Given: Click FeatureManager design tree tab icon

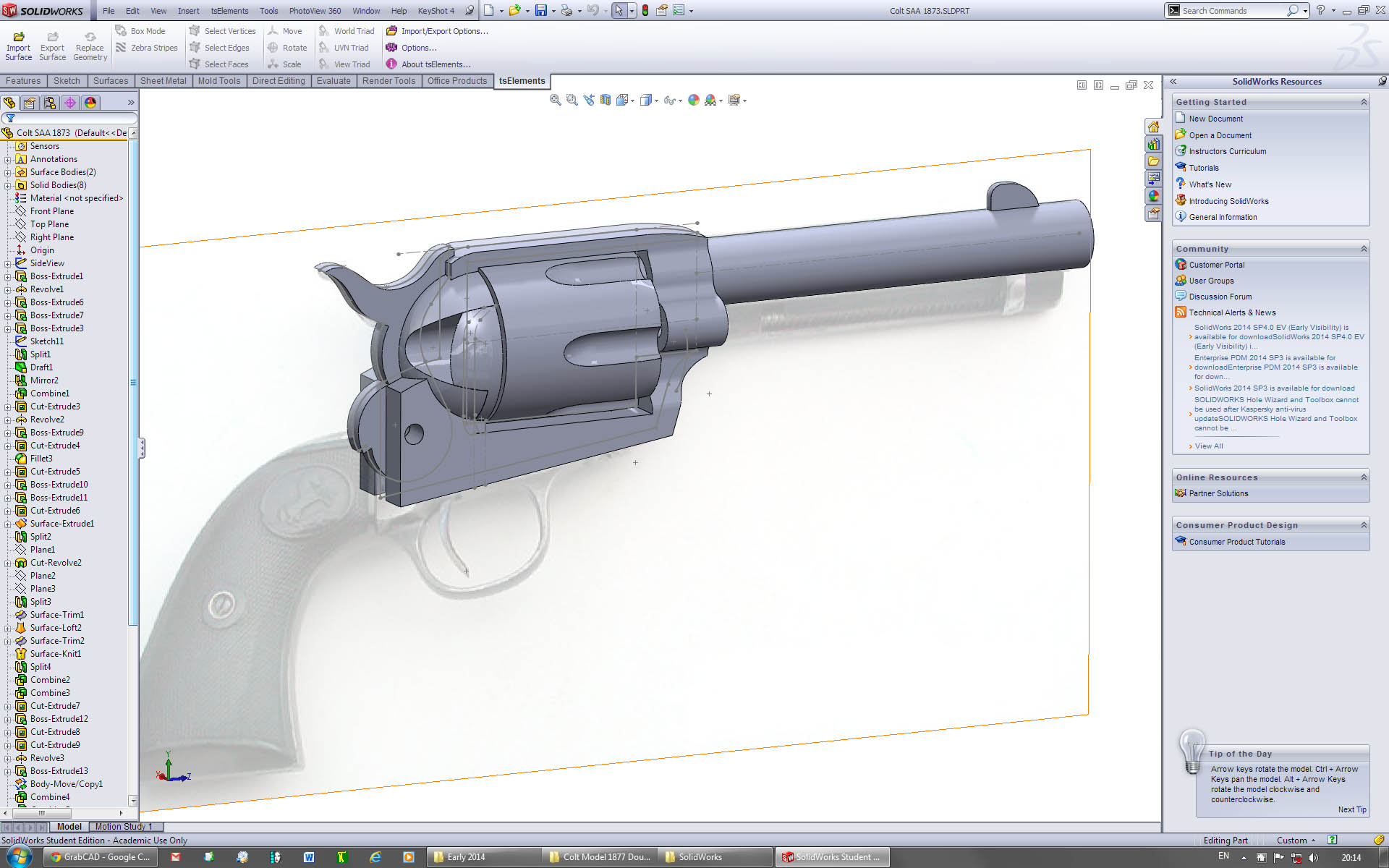Looking at the screenshot, I should click(9, 103).
